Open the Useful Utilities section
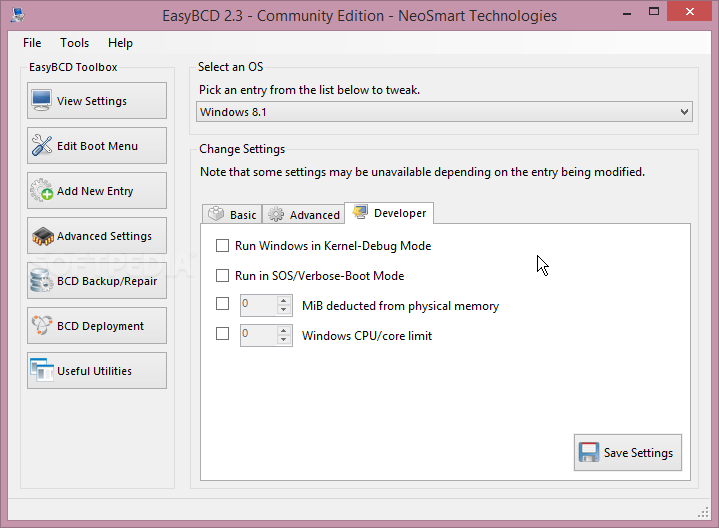719x528 pixels. (x=97, y=370)
